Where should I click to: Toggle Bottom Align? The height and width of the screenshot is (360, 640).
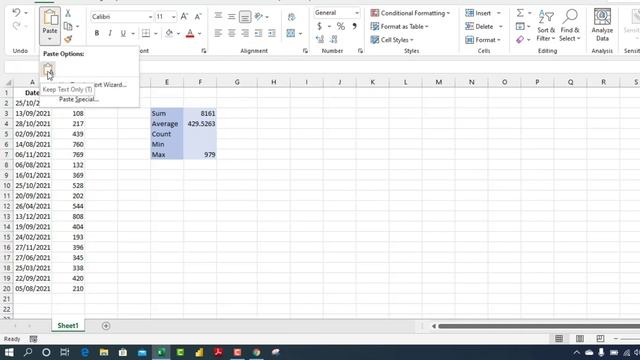pos(245,17)
